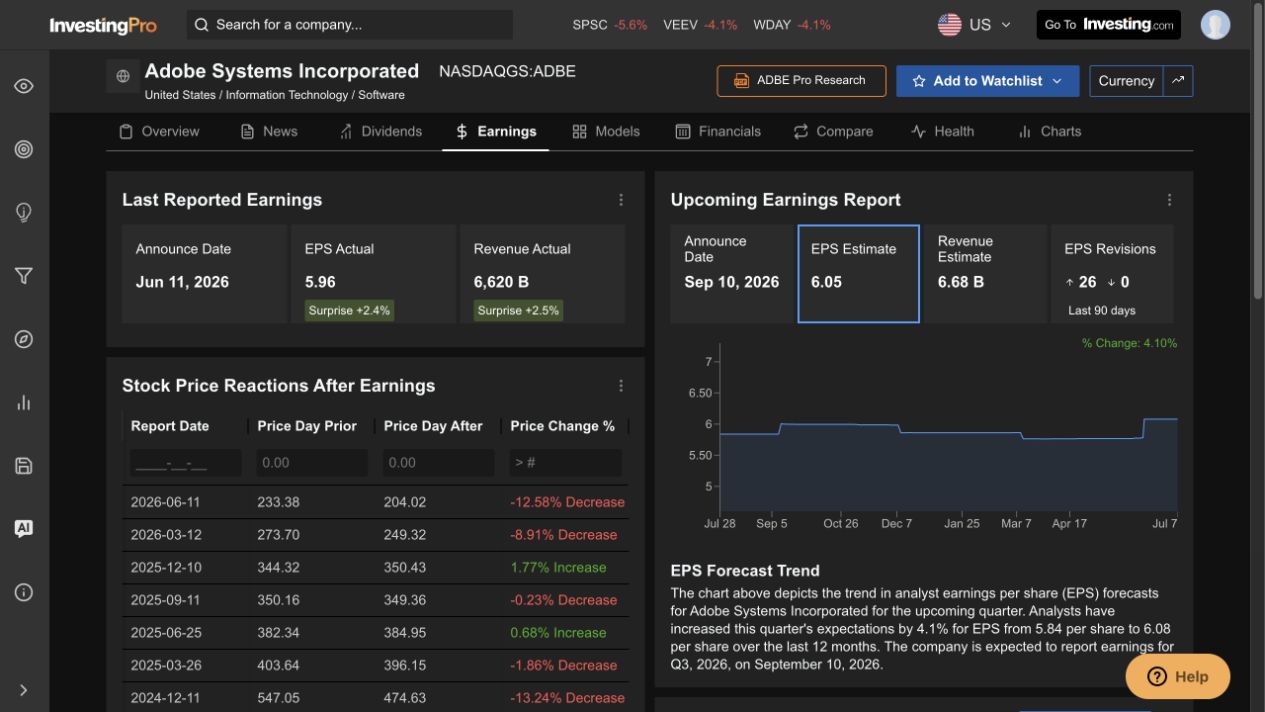Search for a company field
Screen dimensions: 1265x712
(x=350, y=25)
